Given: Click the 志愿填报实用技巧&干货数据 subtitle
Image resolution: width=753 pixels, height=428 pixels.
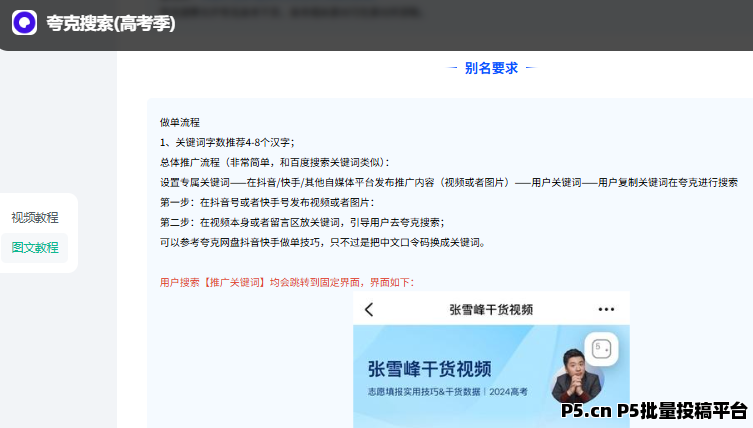Looking at the screenshot, I should coord(448,392).
